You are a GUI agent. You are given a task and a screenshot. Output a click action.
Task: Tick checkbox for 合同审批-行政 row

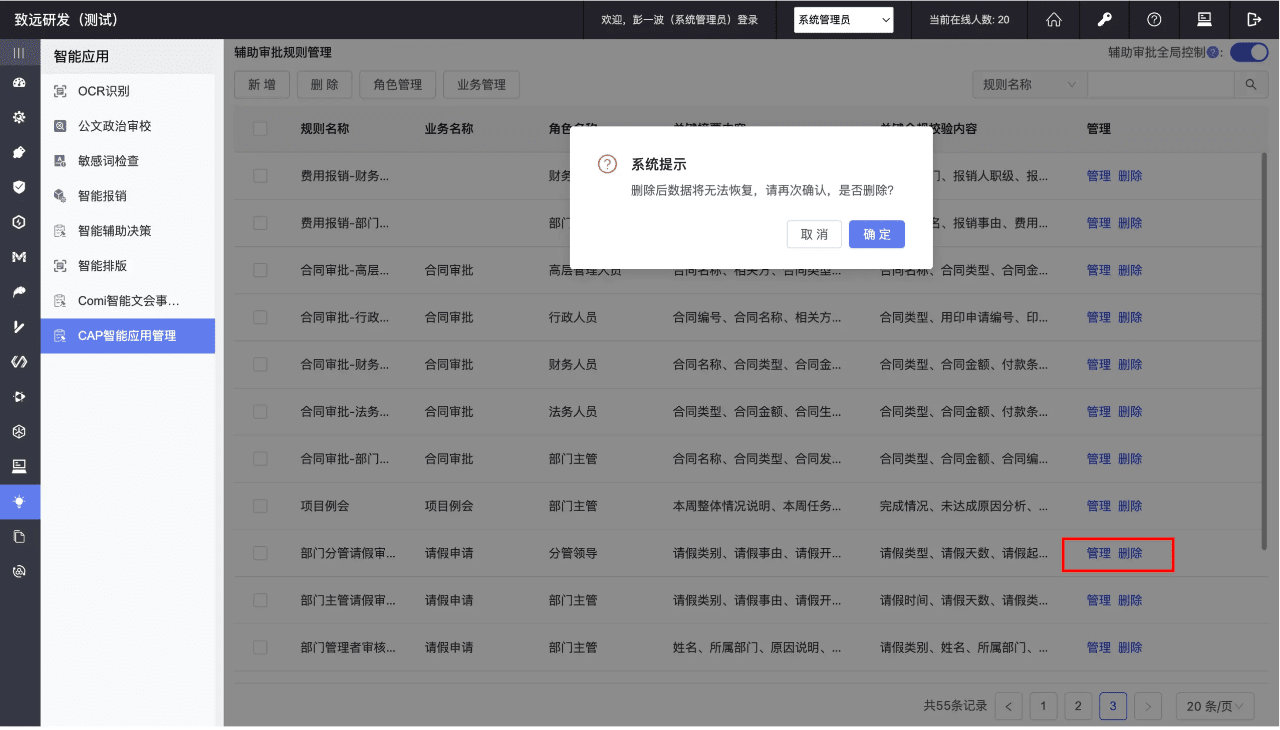(261, 317)
